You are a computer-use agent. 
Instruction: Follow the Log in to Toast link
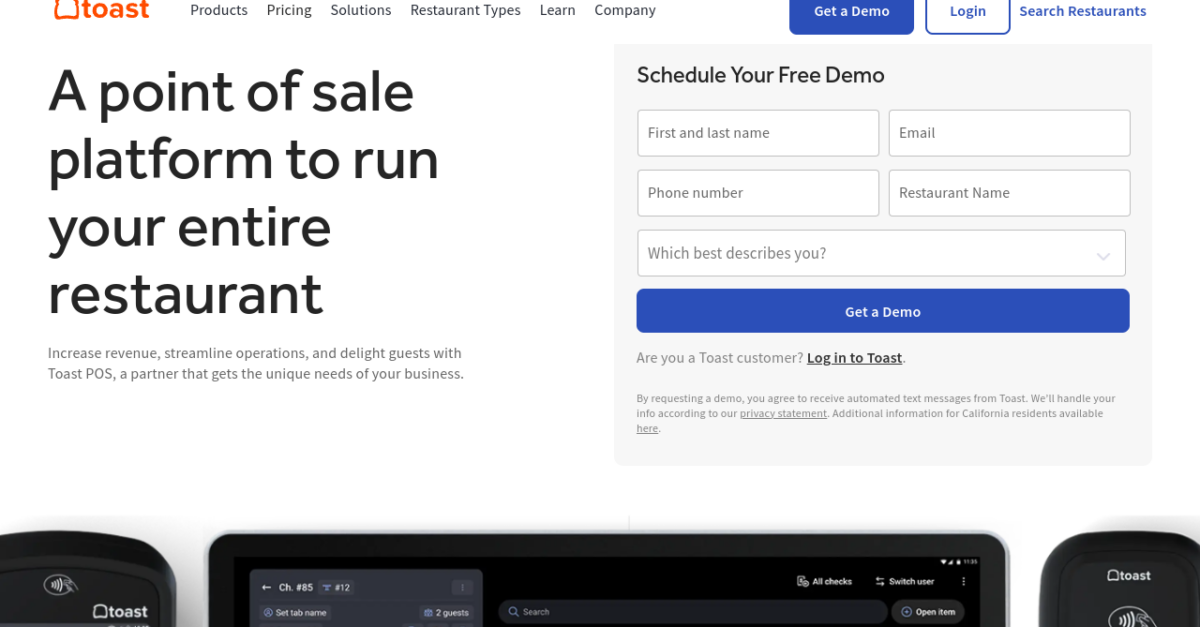tap(854, 357)
